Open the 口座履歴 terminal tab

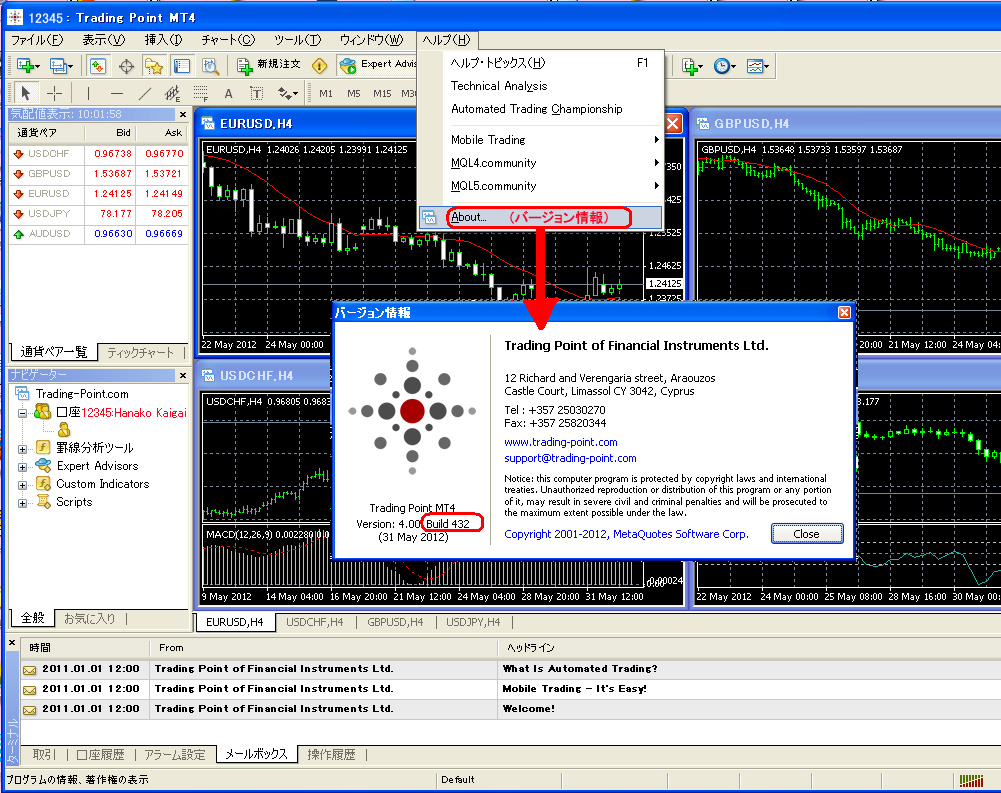(100, 755)
